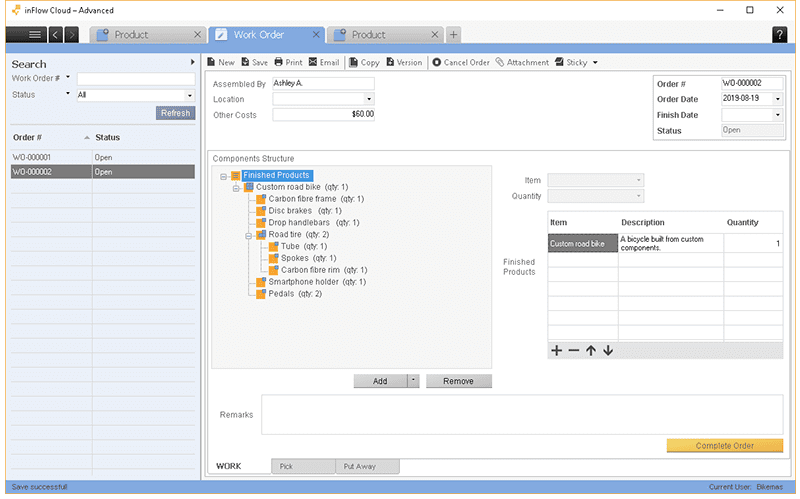800x499 pixels.
Task: Email the work order
Action: [x=324, y=62]
